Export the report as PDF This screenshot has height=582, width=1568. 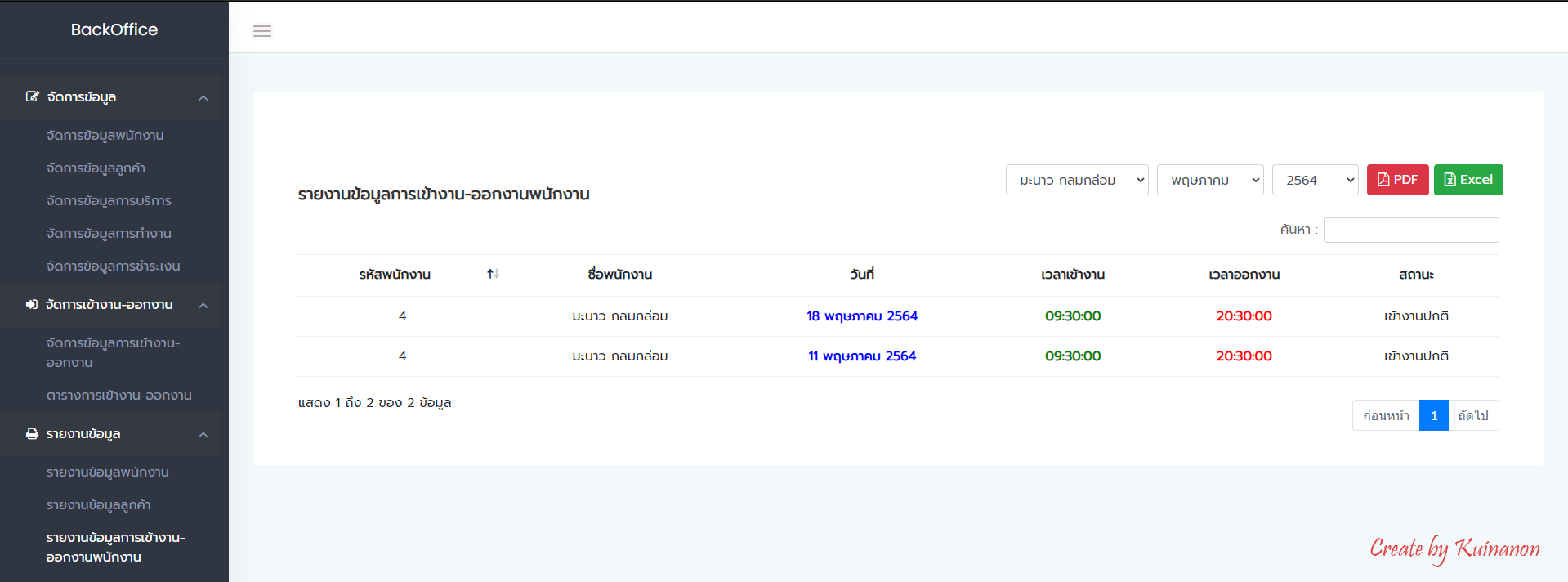[1397, 180]
